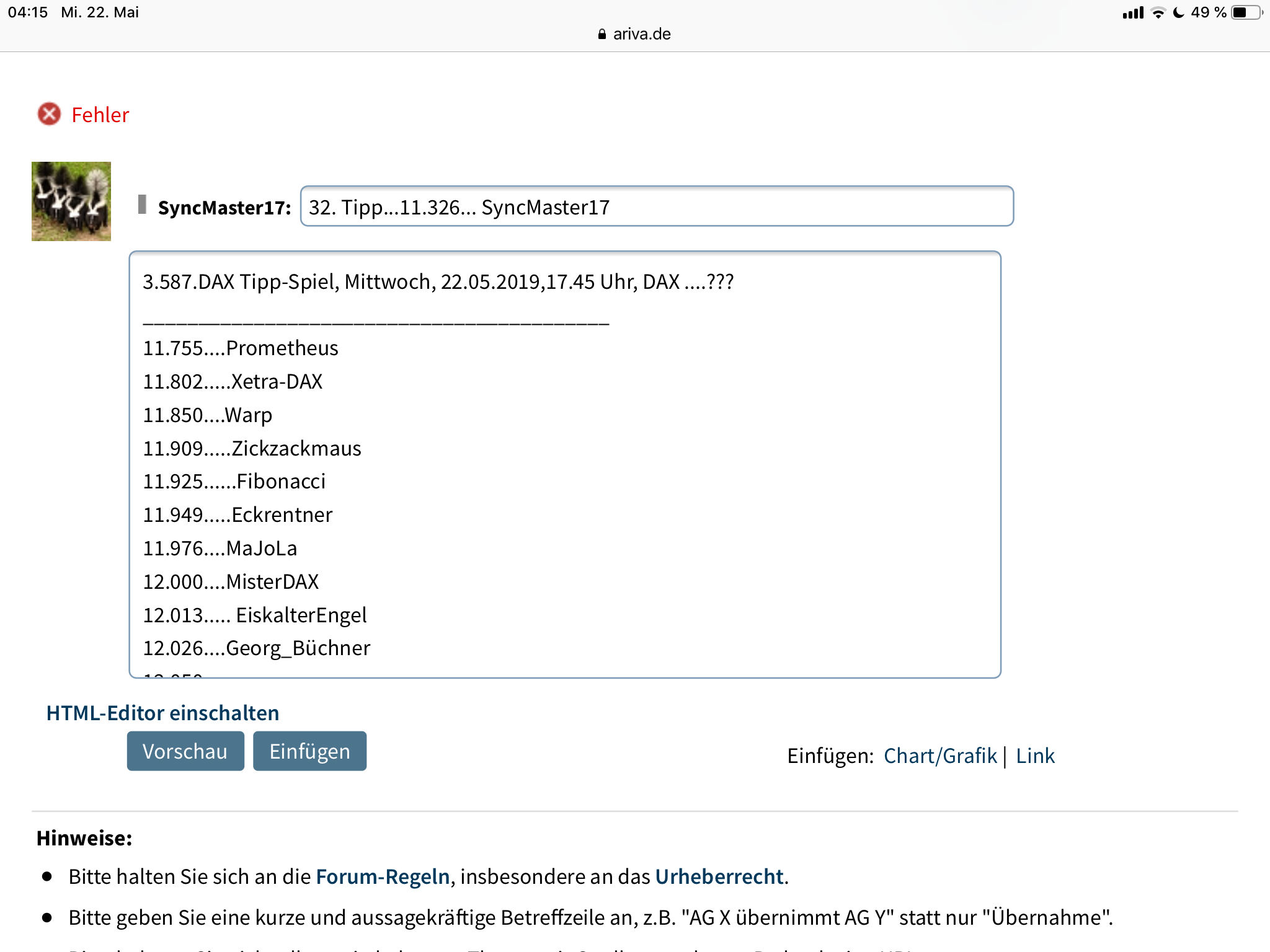Click the gray marker beside SyncMaster17
The image size is (1270, 952).
(x=142, y=205)
